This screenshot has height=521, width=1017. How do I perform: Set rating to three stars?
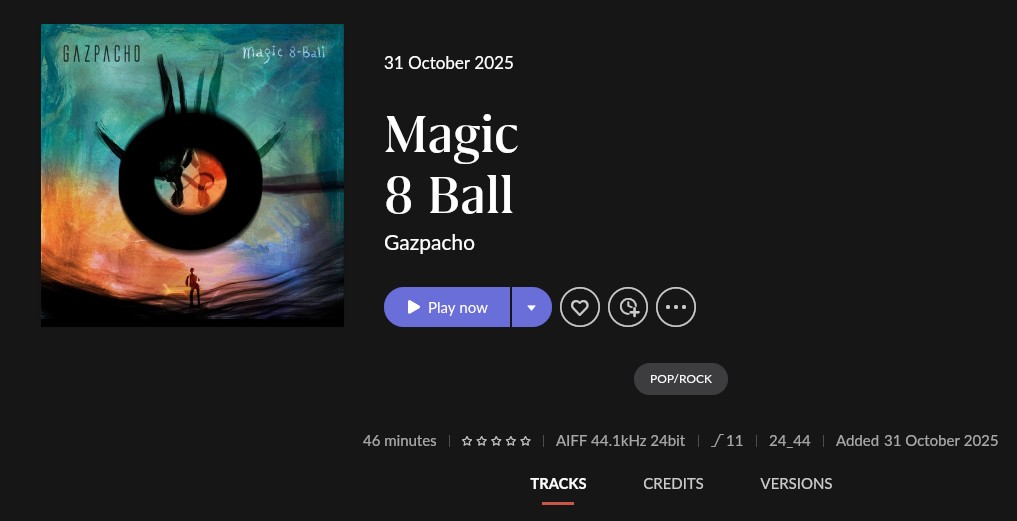pos(496,441)
